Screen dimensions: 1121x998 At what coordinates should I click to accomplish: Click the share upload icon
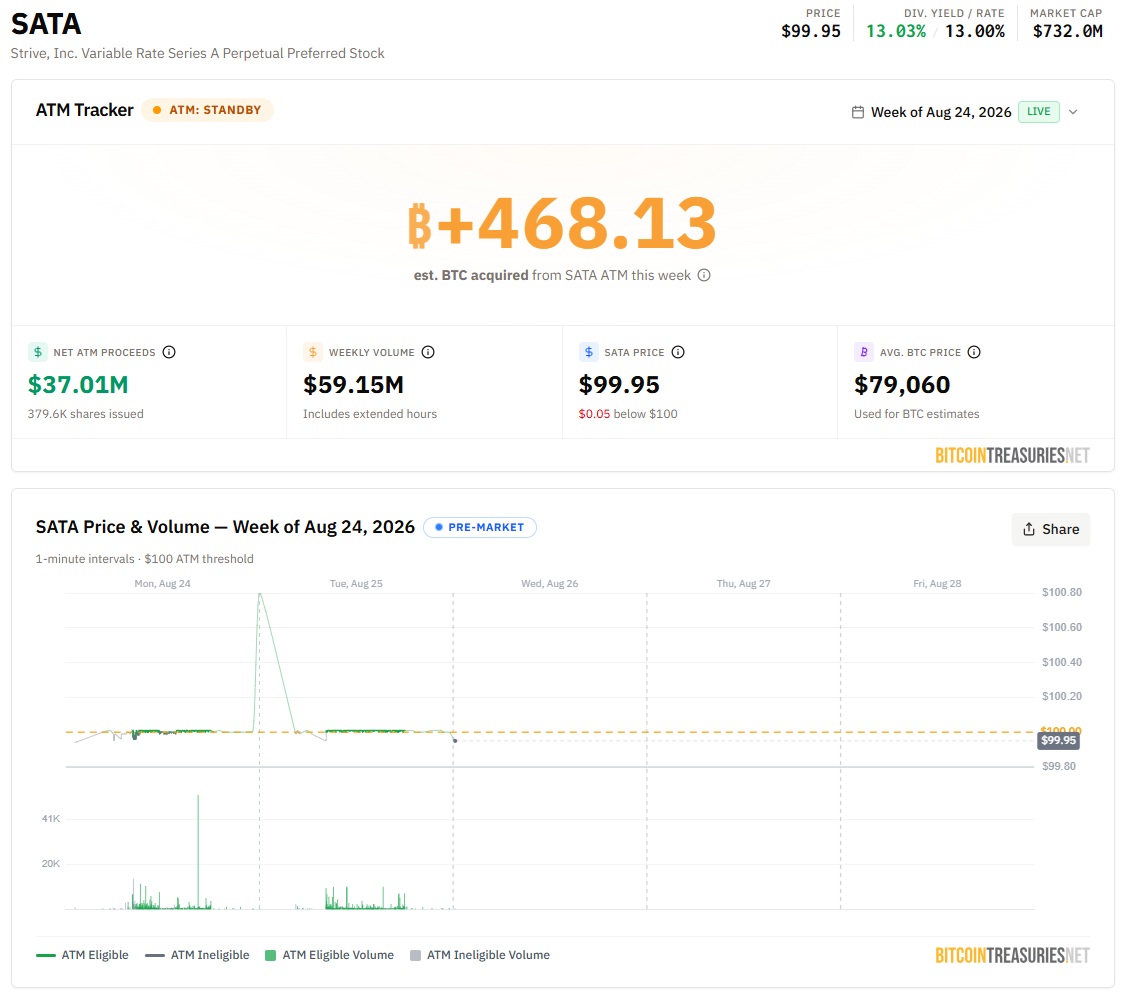tap(1029, 529)
